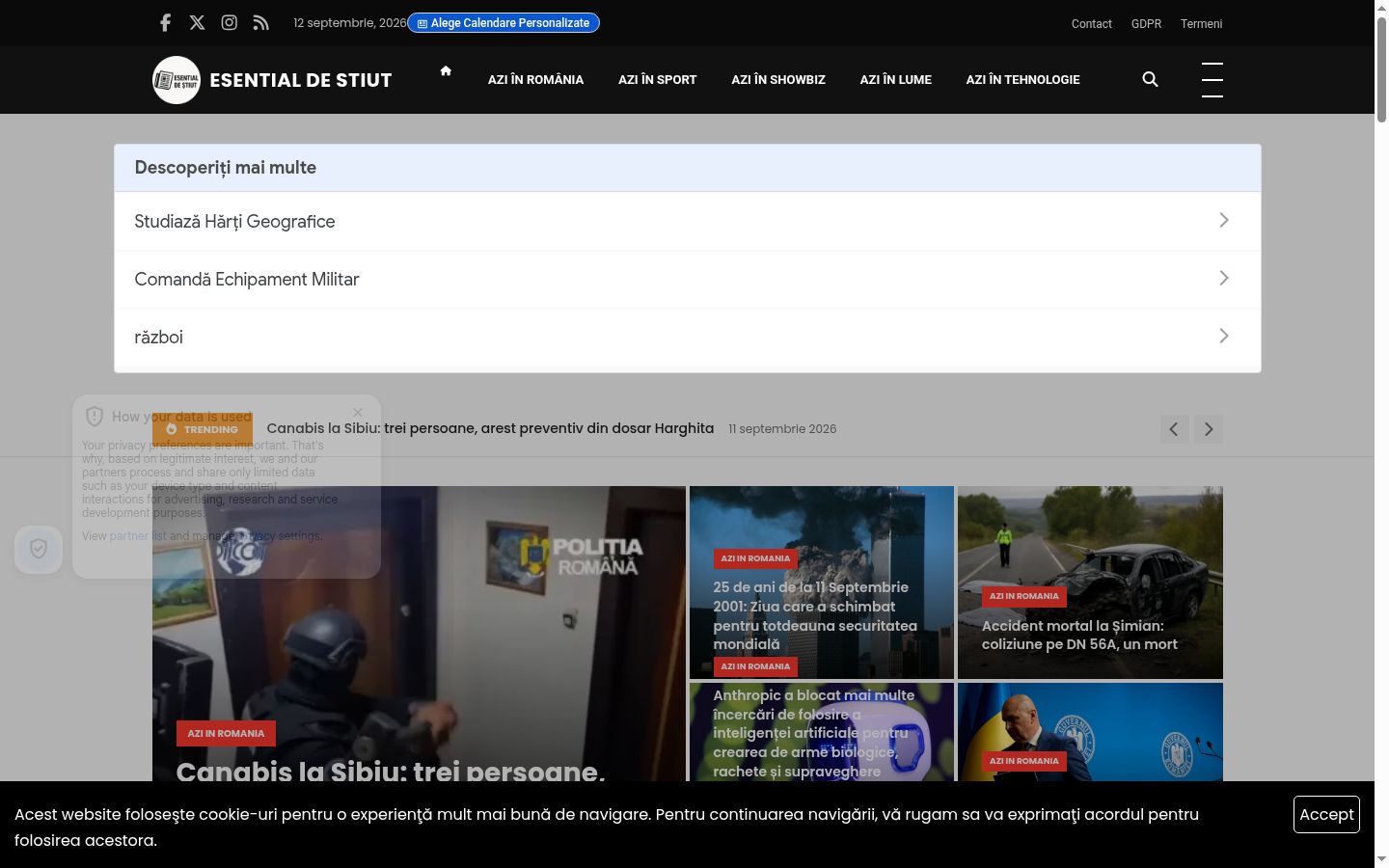
Task: Open the X (Twitter) social icon
Action: tap(197, 22)
